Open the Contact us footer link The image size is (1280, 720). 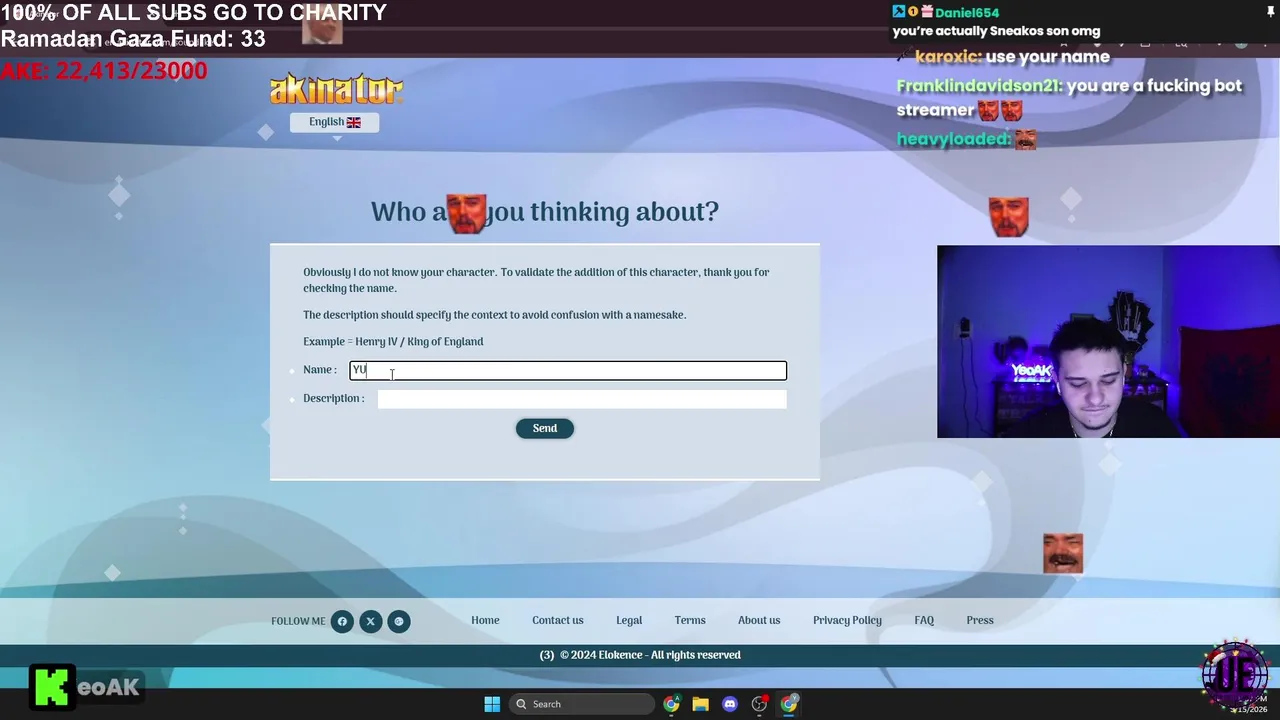click(557, 620)
